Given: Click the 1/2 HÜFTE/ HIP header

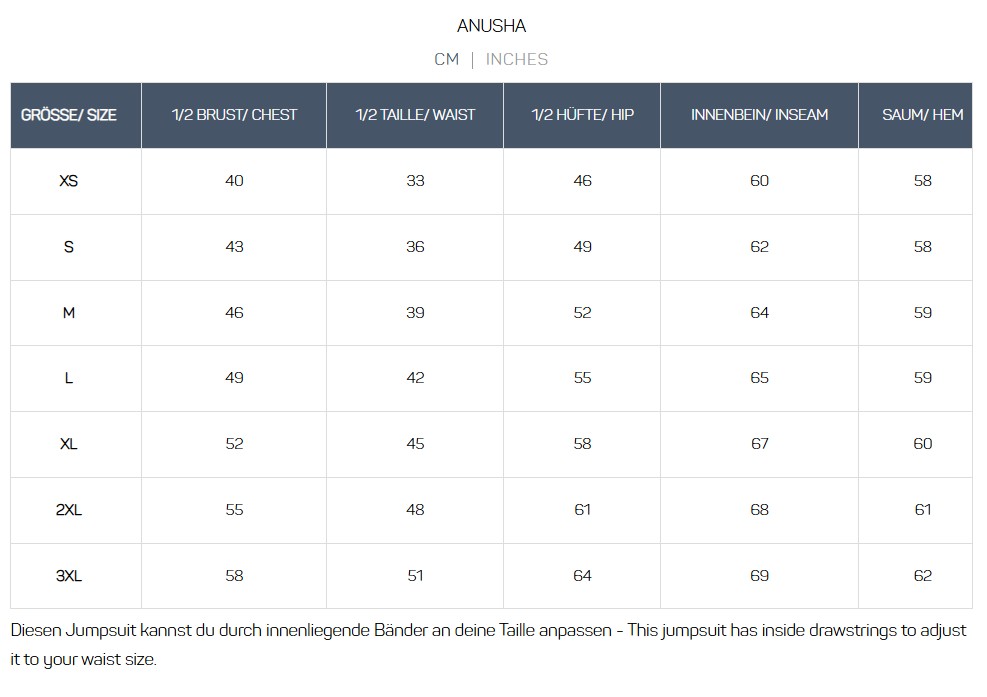Looking at the screenshot, I should (x=582, y=115).
